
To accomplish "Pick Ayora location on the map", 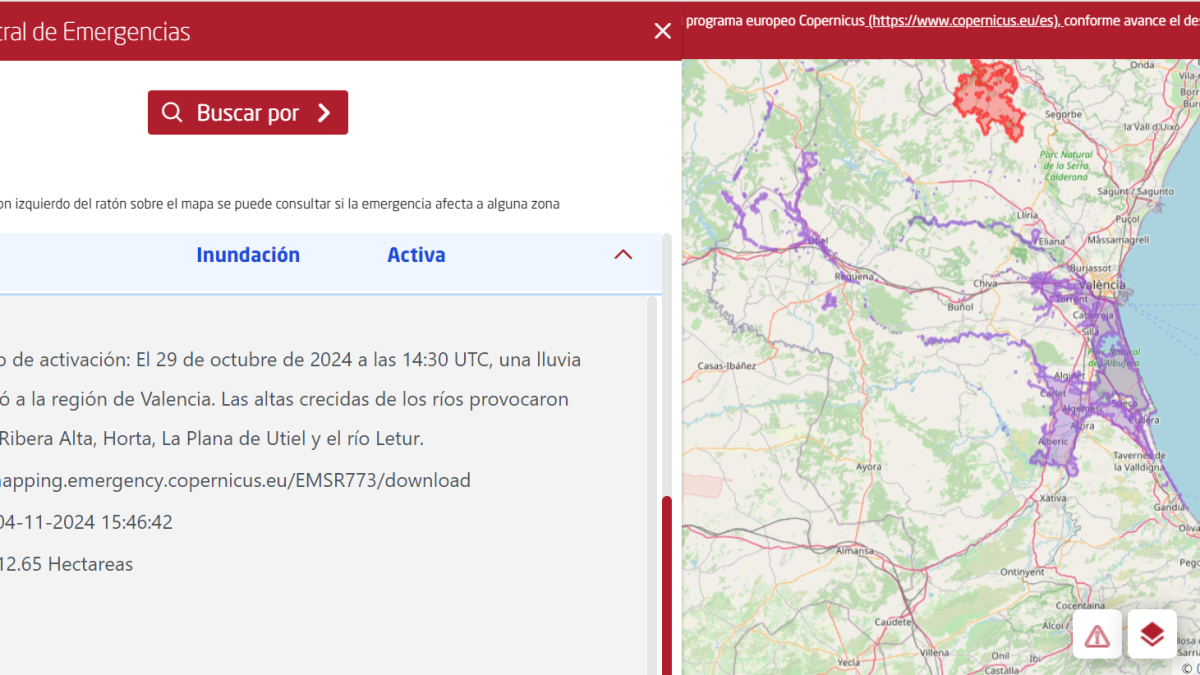I will (868, 467).
